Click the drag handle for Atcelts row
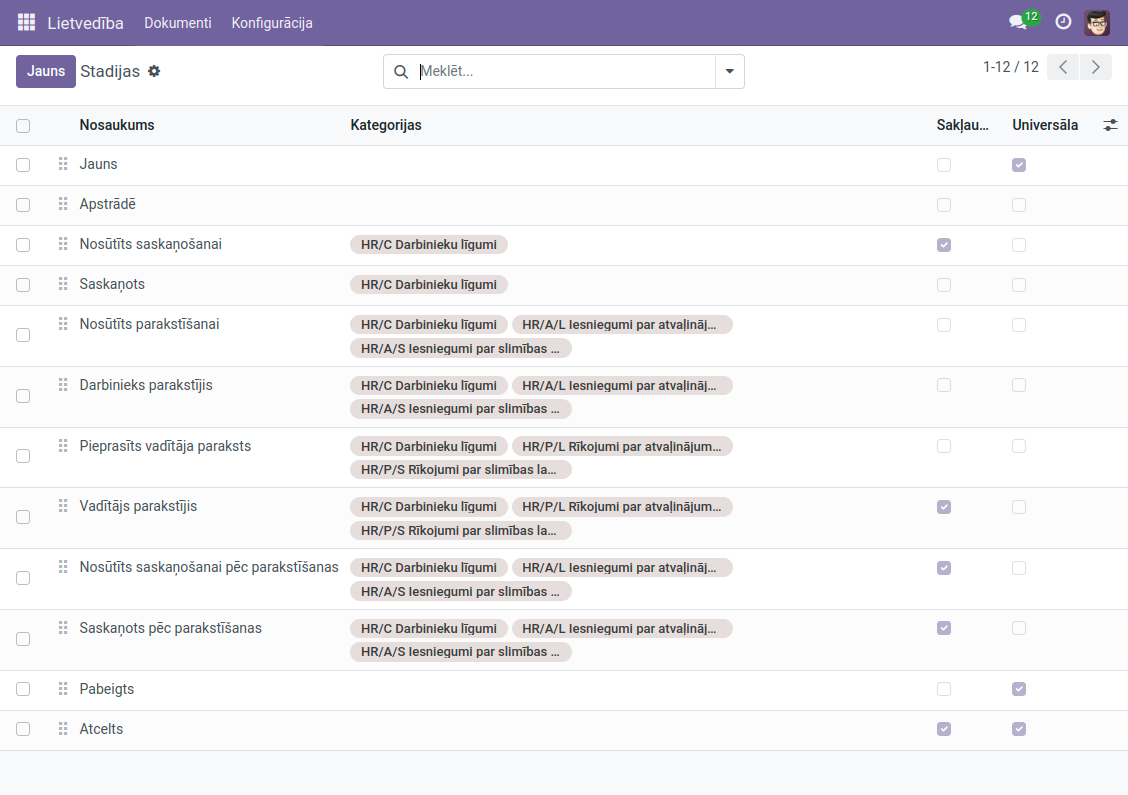Screen dimensions: 1128x795 (x=63, y=729)
